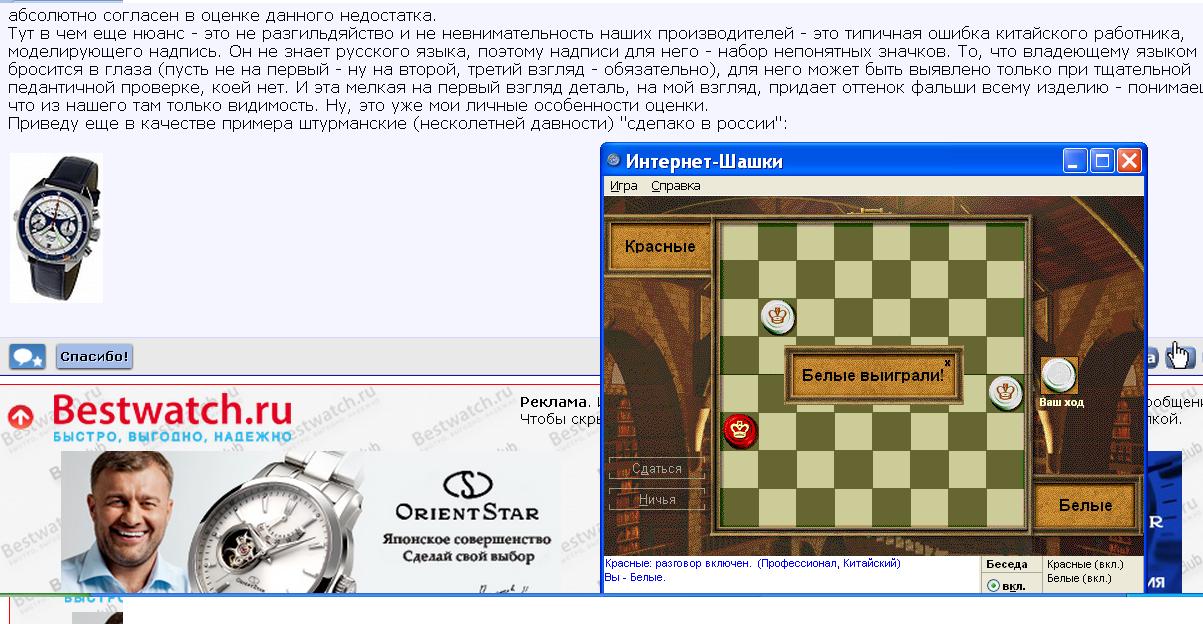Click the Интернет-Шашки title bar icon
Image resolution: width=1203 pixels, height=624 pixels.
click(x=614, y=161)
